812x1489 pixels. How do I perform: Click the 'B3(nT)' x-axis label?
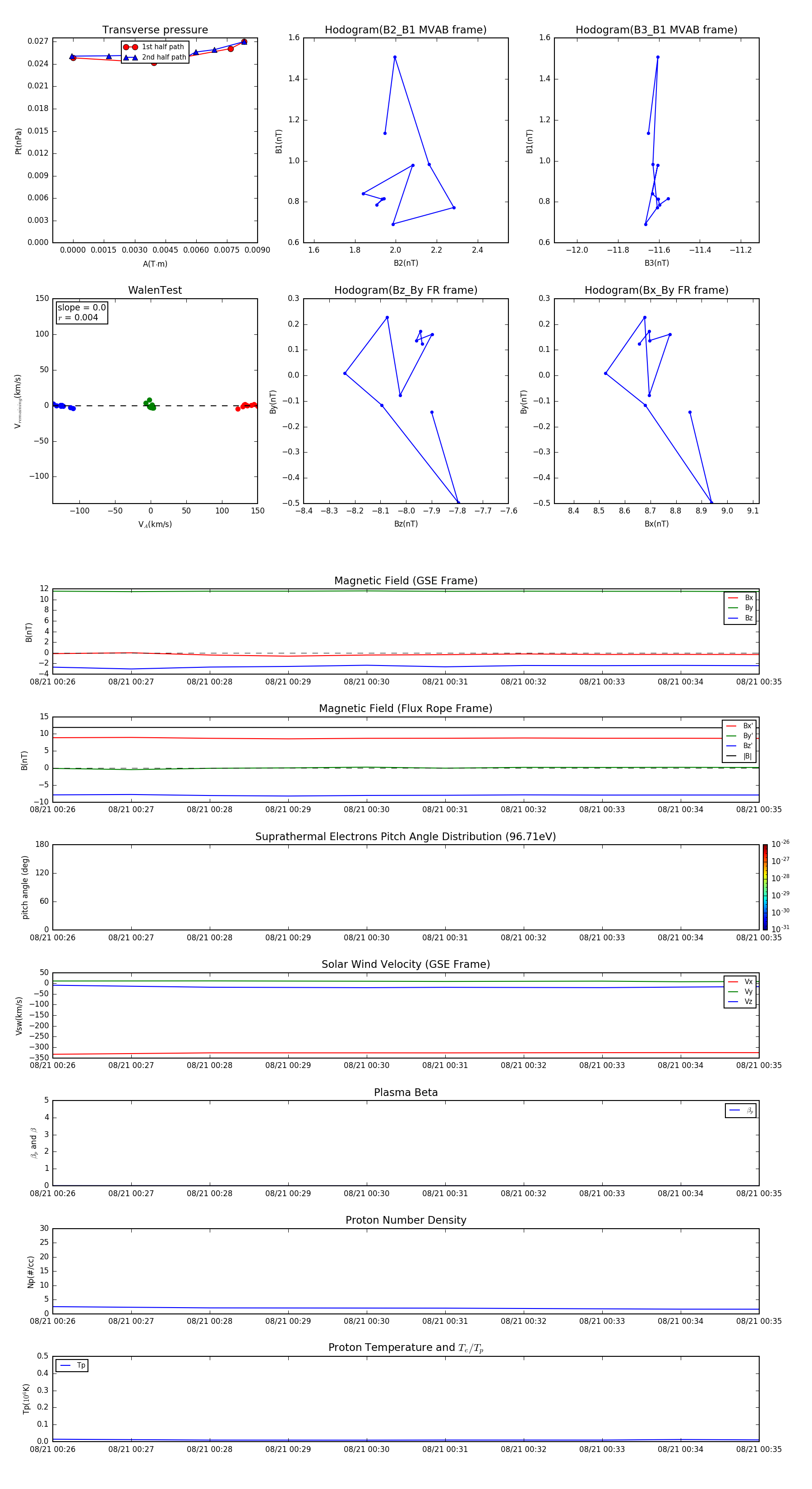[x=656, y=263]
